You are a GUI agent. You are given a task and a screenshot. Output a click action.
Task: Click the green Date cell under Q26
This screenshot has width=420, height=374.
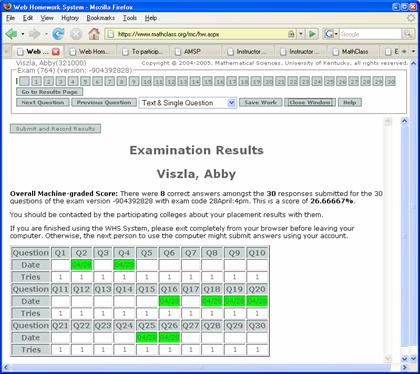pyautogui.click(x=169, y=338)
